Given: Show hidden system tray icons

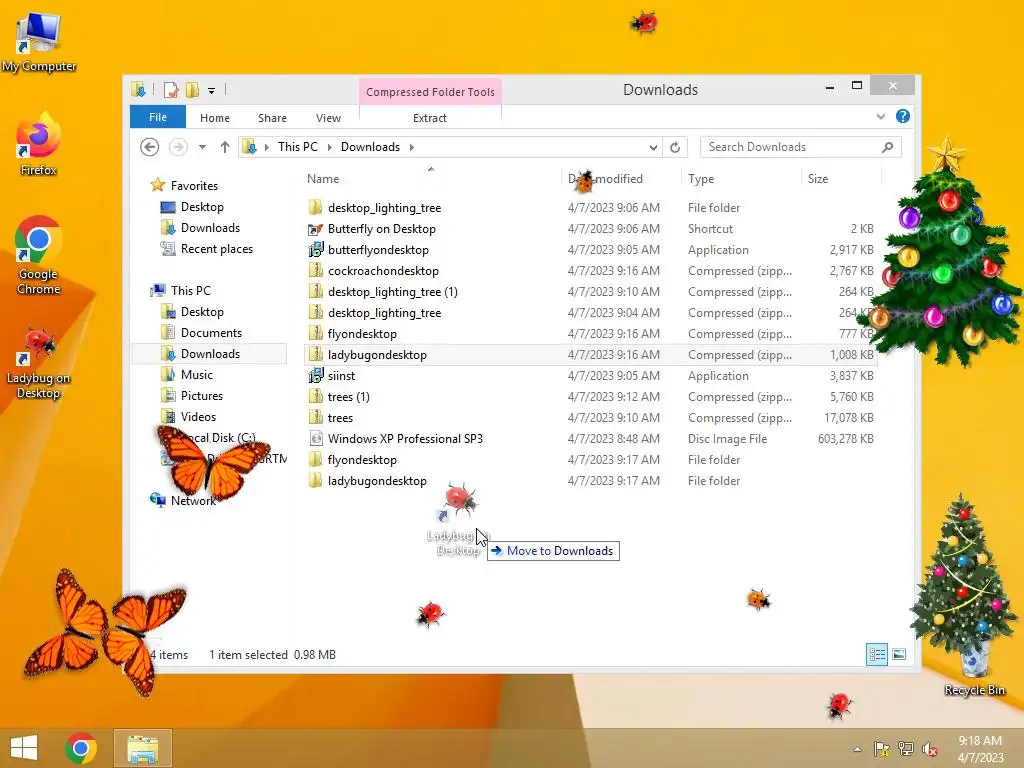Looking at the screenshot, I should (x=857, y=749).
